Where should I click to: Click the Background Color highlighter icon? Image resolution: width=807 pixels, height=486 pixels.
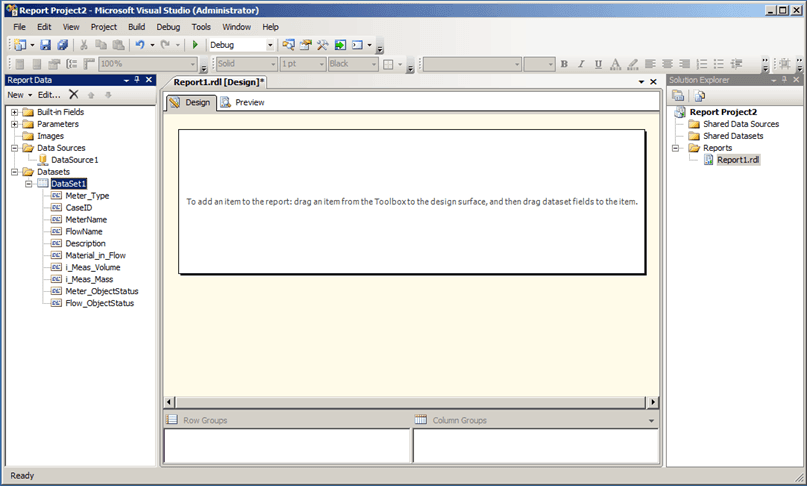pos(633,64)
